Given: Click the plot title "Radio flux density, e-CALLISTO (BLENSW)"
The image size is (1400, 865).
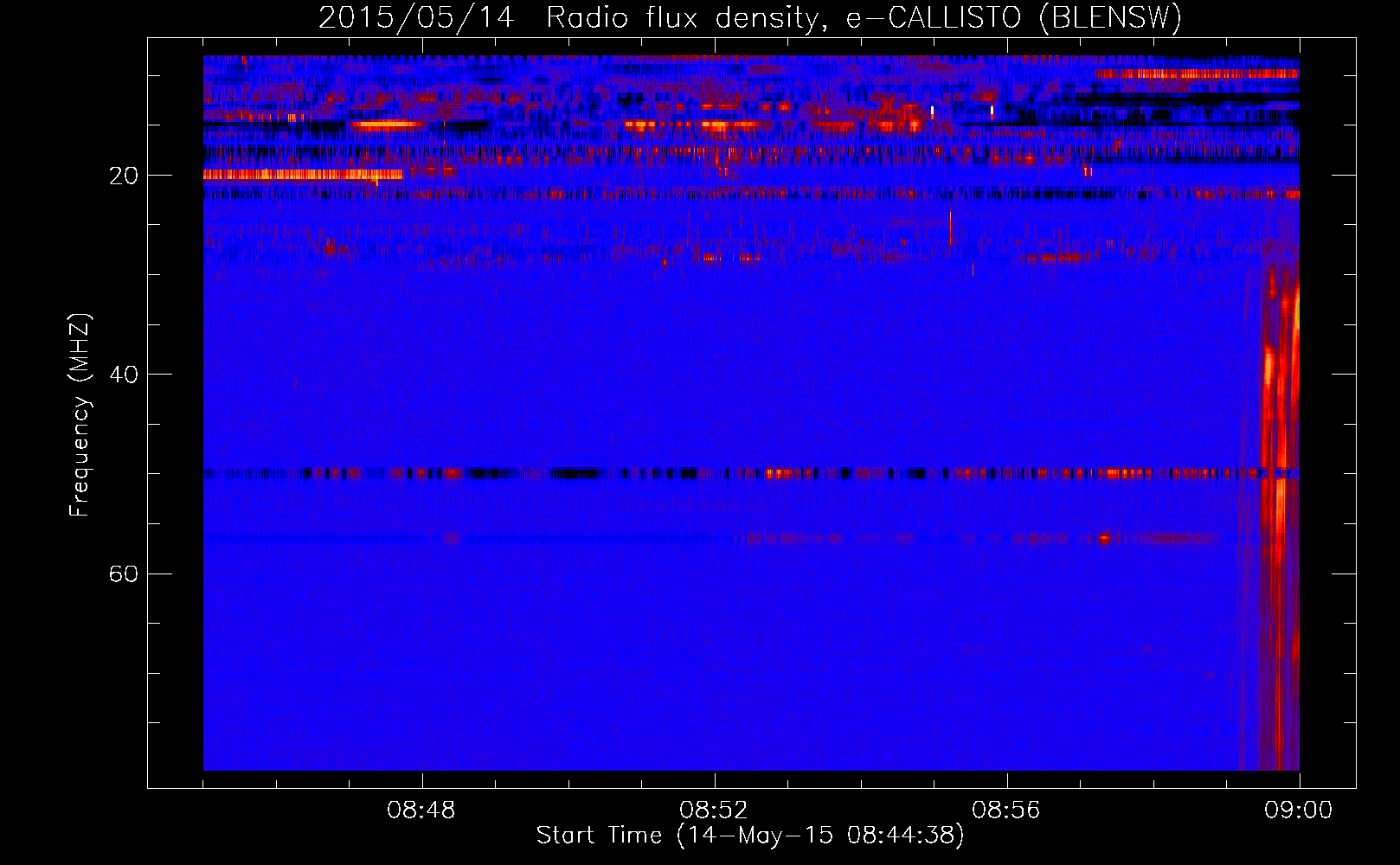Looking at the screenshot, I should point(864,18).
